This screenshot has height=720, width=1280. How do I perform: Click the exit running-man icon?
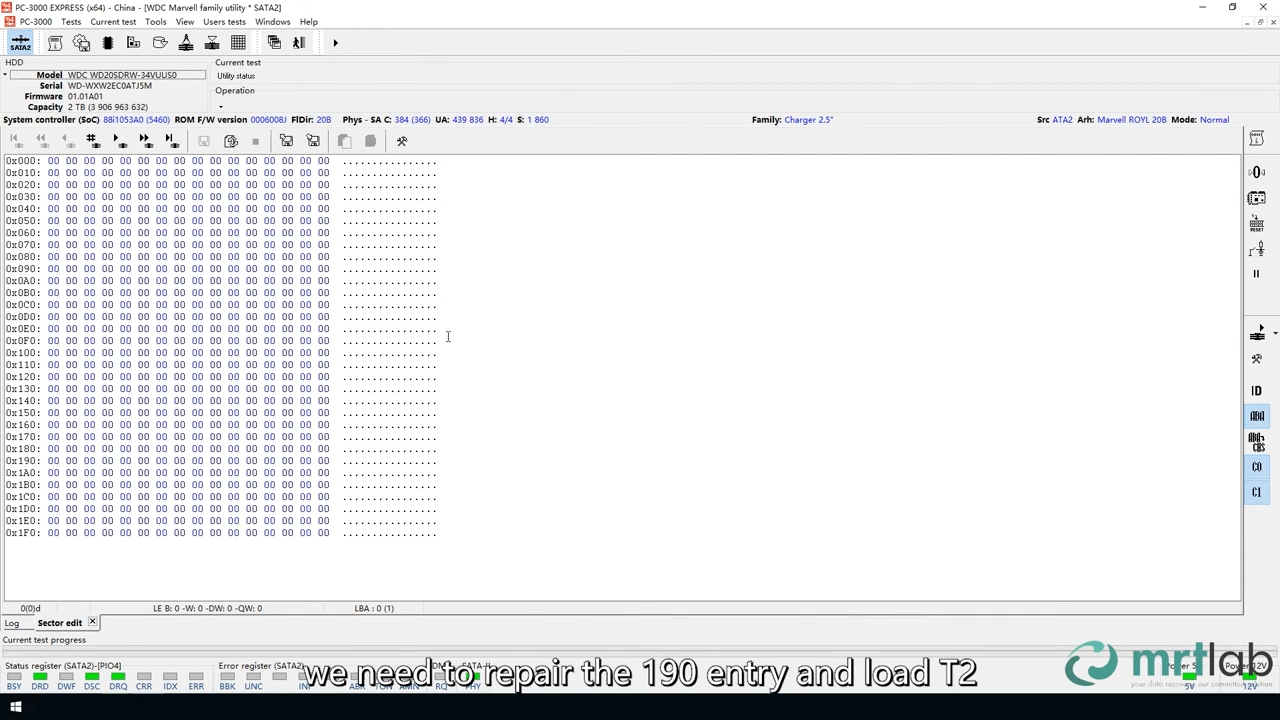click(299, 43)
